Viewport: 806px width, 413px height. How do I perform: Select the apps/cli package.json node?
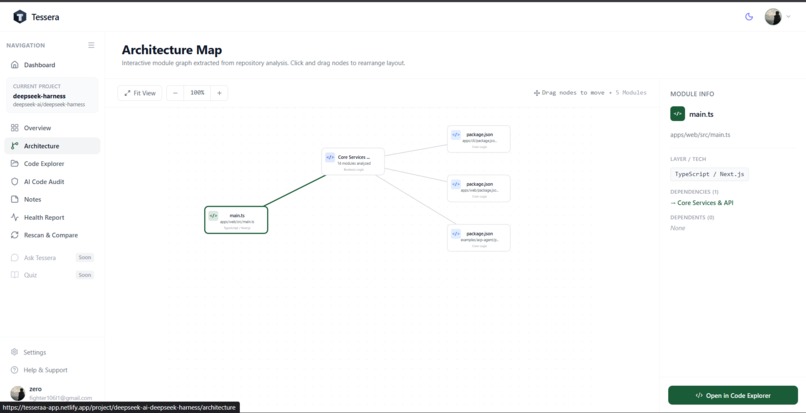point(479,139)
